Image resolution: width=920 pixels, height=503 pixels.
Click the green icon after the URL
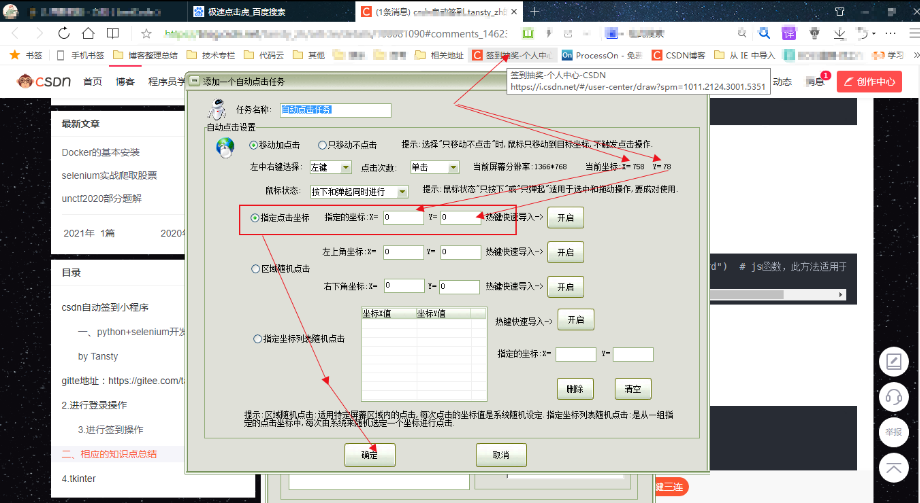(x=528, y=33)
